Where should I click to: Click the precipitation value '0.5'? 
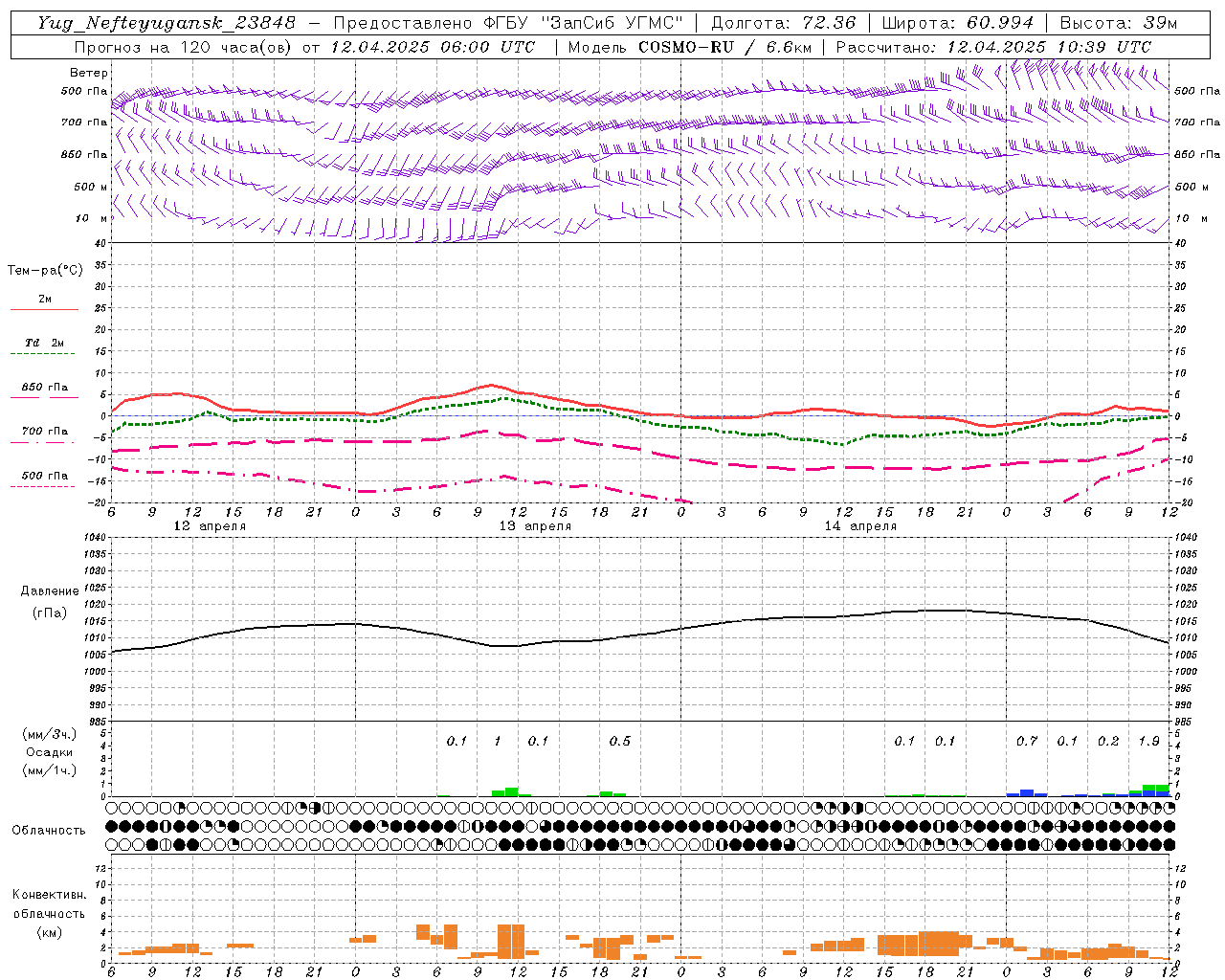[x=620, y=741]
